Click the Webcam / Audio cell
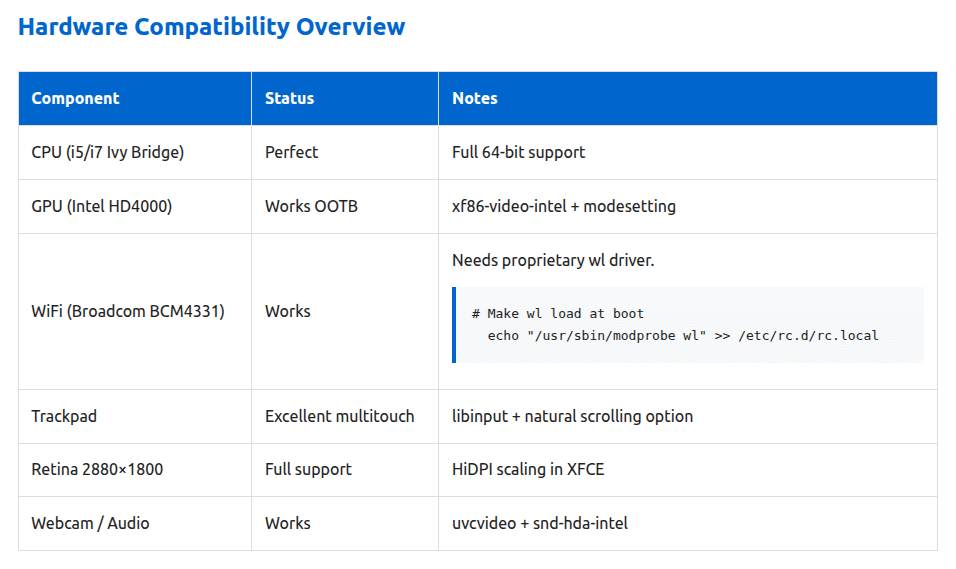The image size is (956, 569). (135, 523)
